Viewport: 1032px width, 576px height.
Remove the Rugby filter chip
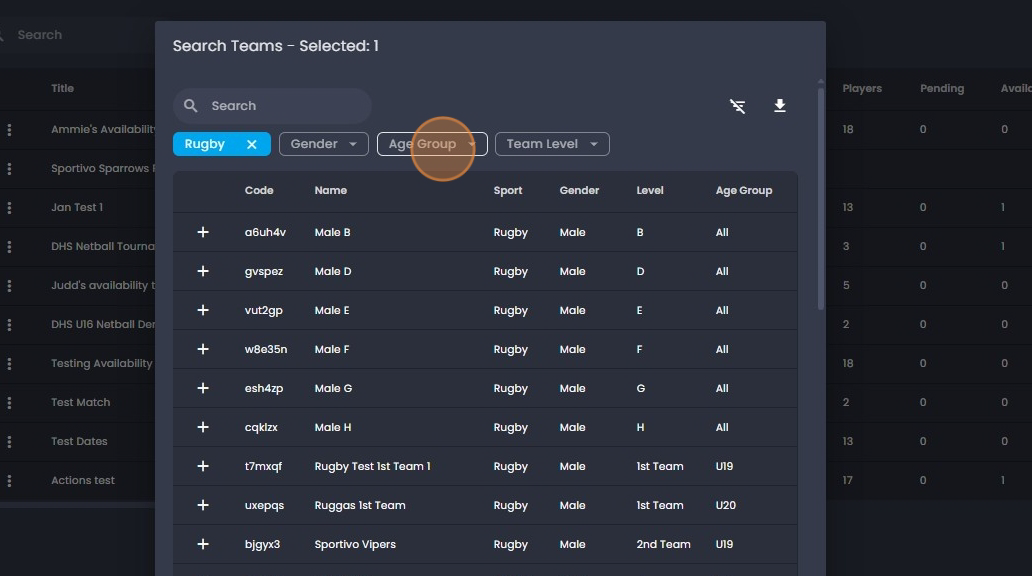click(251, 144)
